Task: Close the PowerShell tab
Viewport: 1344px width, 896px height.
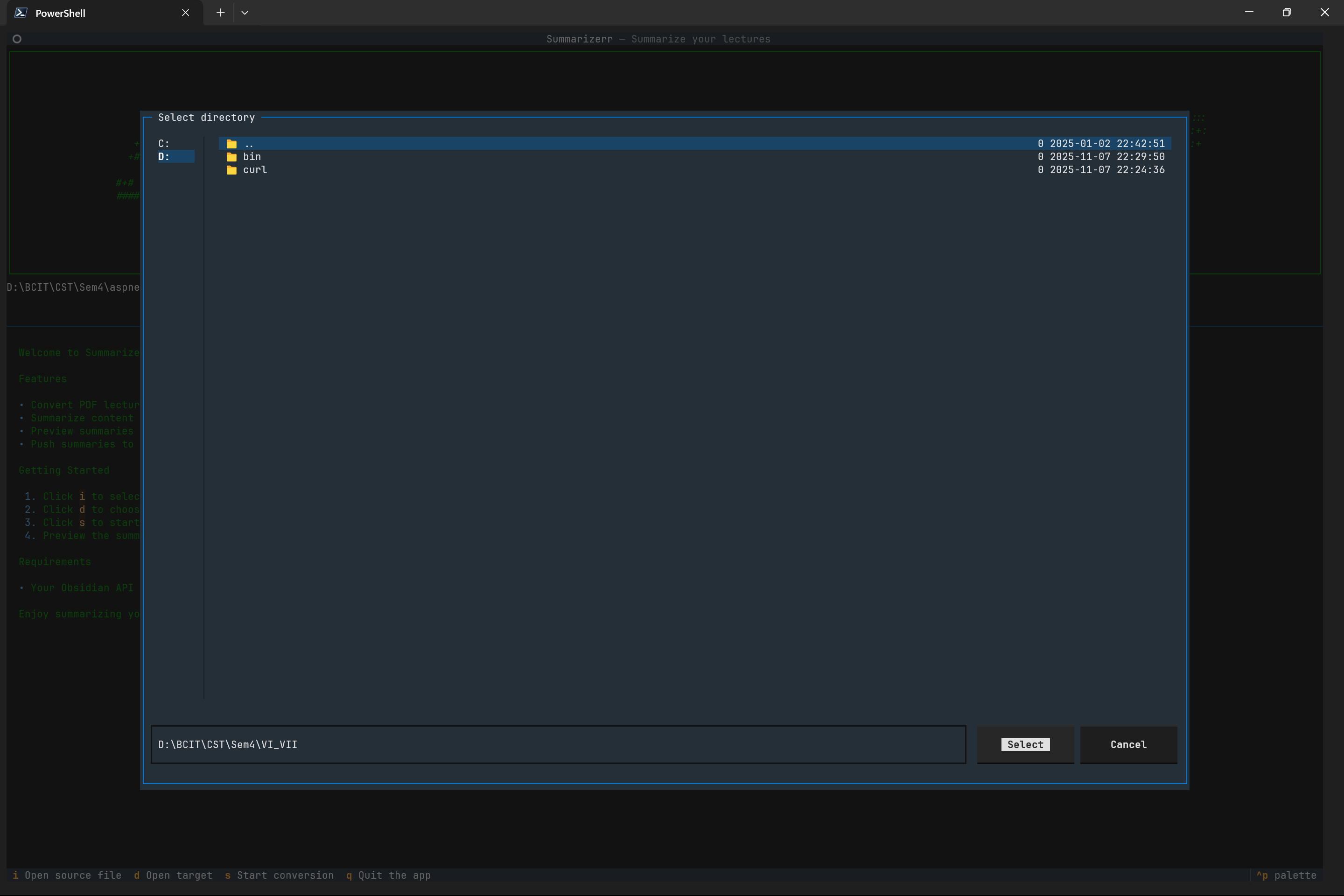Action: [x=185, y=13]
